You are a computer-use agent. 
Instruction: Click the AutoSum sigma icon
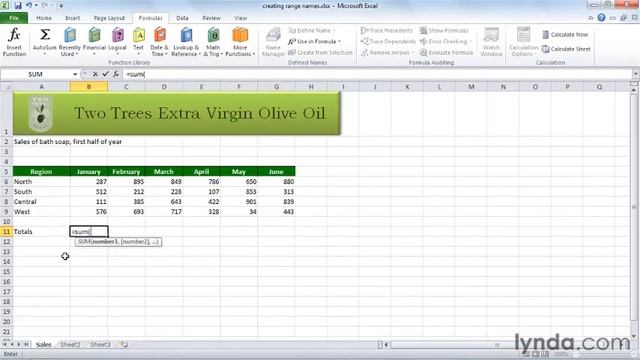pos(45,35)
